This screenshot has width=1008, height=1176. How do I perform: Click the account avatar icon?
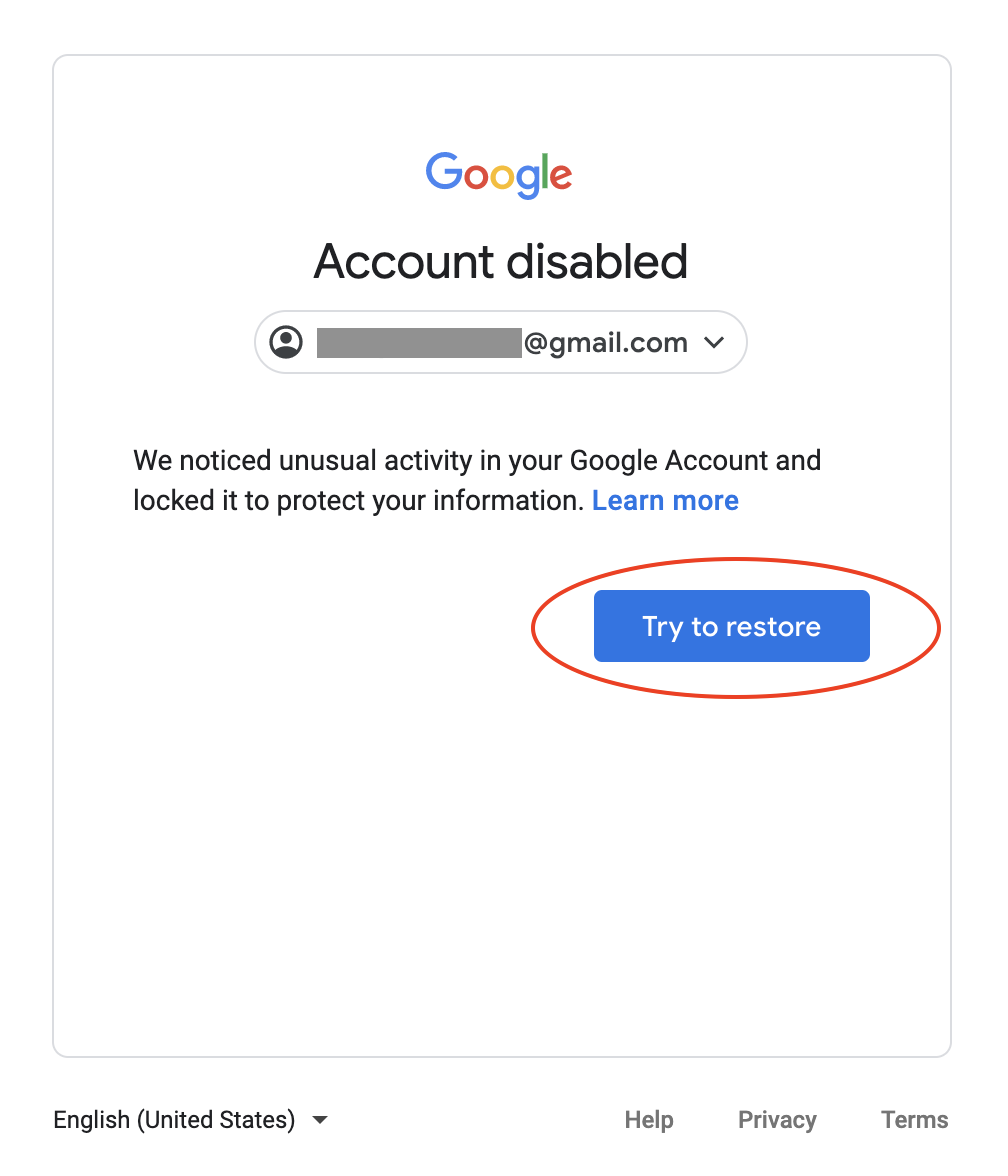[286, 343]
